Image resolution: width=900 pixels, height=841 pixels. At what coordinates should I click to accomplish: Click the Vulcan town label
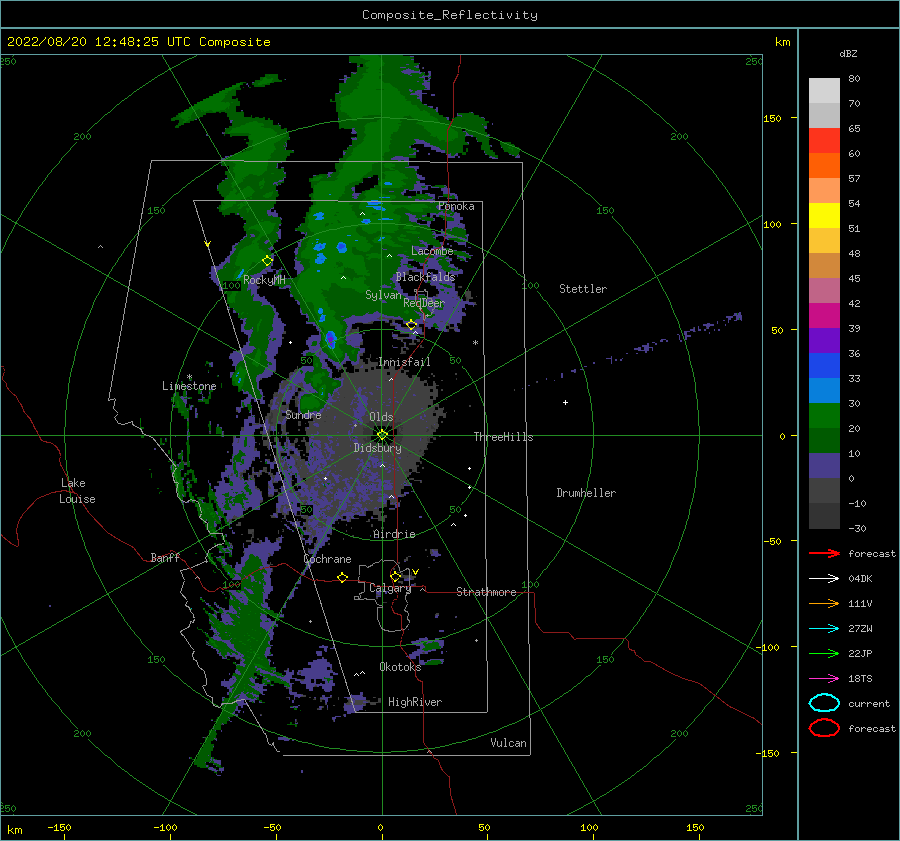point(509,743)
